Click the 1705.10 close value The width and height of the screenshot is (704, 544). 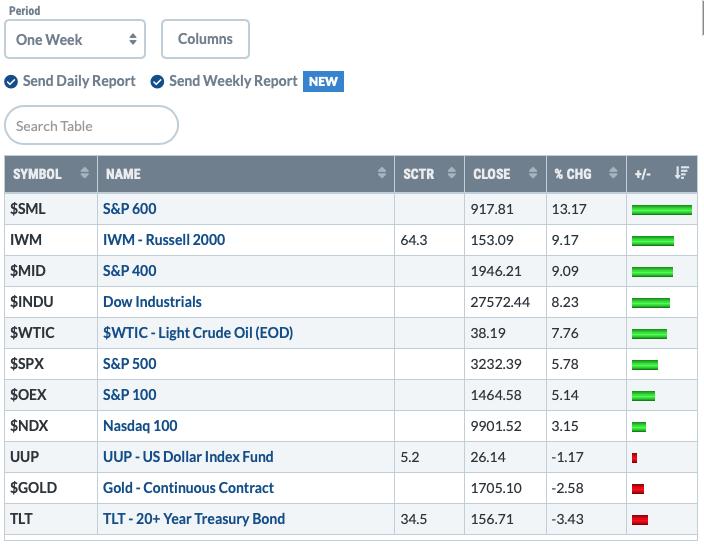pyautogui.click(x=496, y=488)
